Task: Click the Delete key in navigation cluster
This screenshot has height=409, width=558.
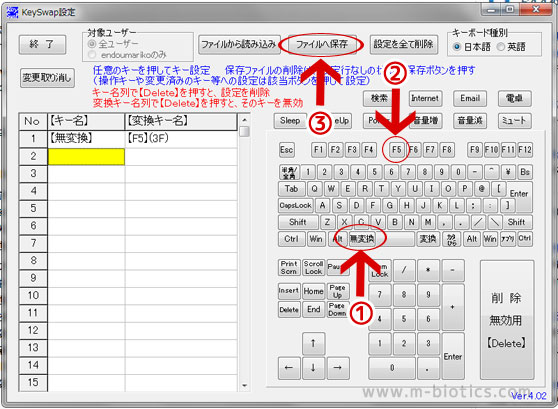Action: tap(289, 309)
